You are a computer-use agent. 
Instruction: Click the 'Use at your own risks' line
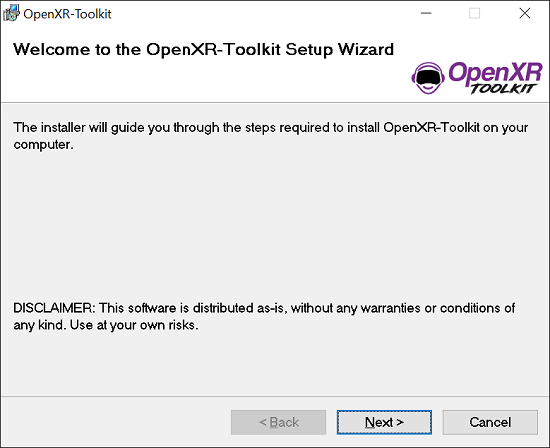pyautogui.click(x=134, y=325)
